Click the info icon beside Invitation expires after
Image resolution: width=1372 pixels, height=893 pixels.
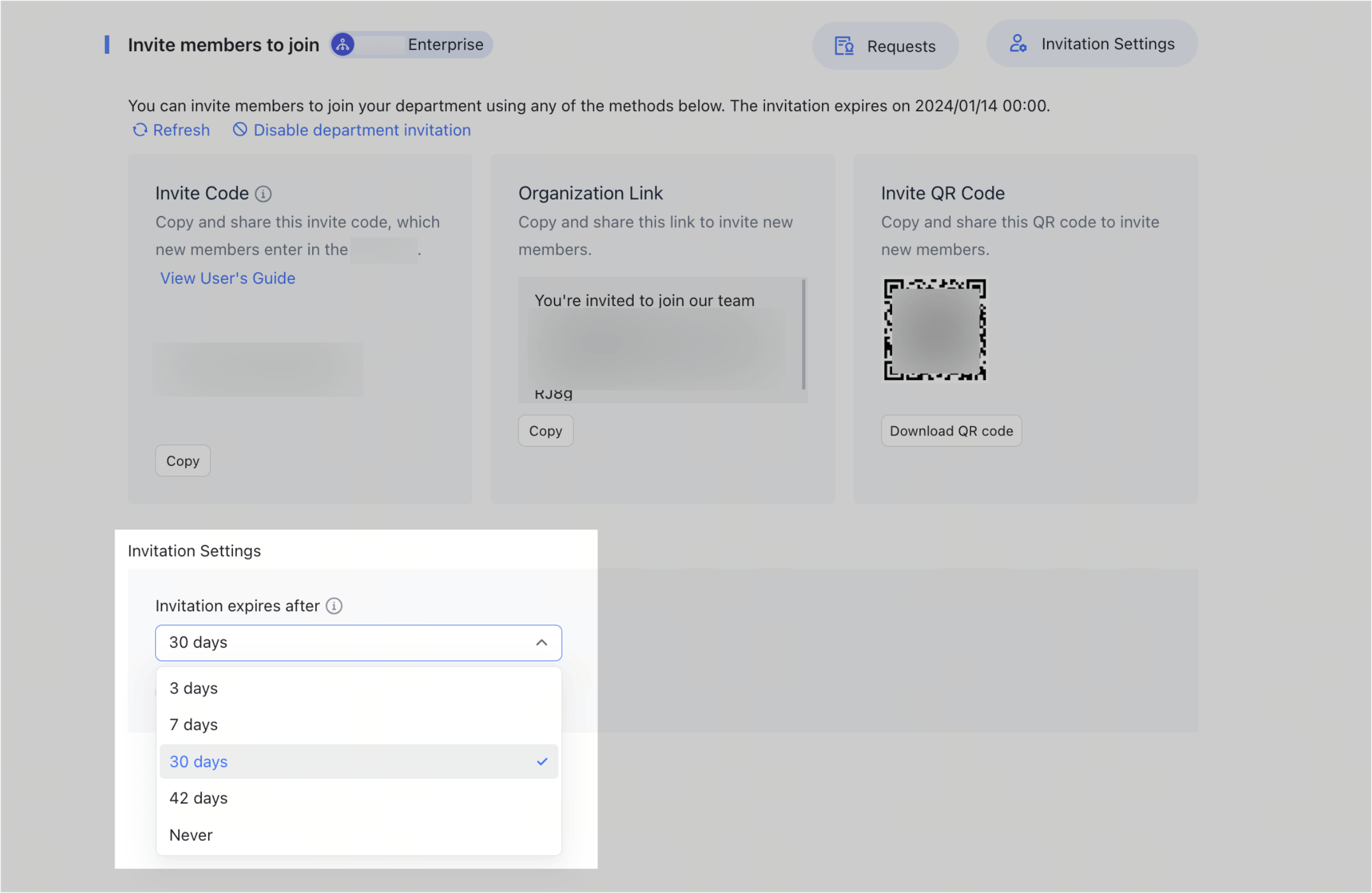pyautogui.click(x=334, y=606)
